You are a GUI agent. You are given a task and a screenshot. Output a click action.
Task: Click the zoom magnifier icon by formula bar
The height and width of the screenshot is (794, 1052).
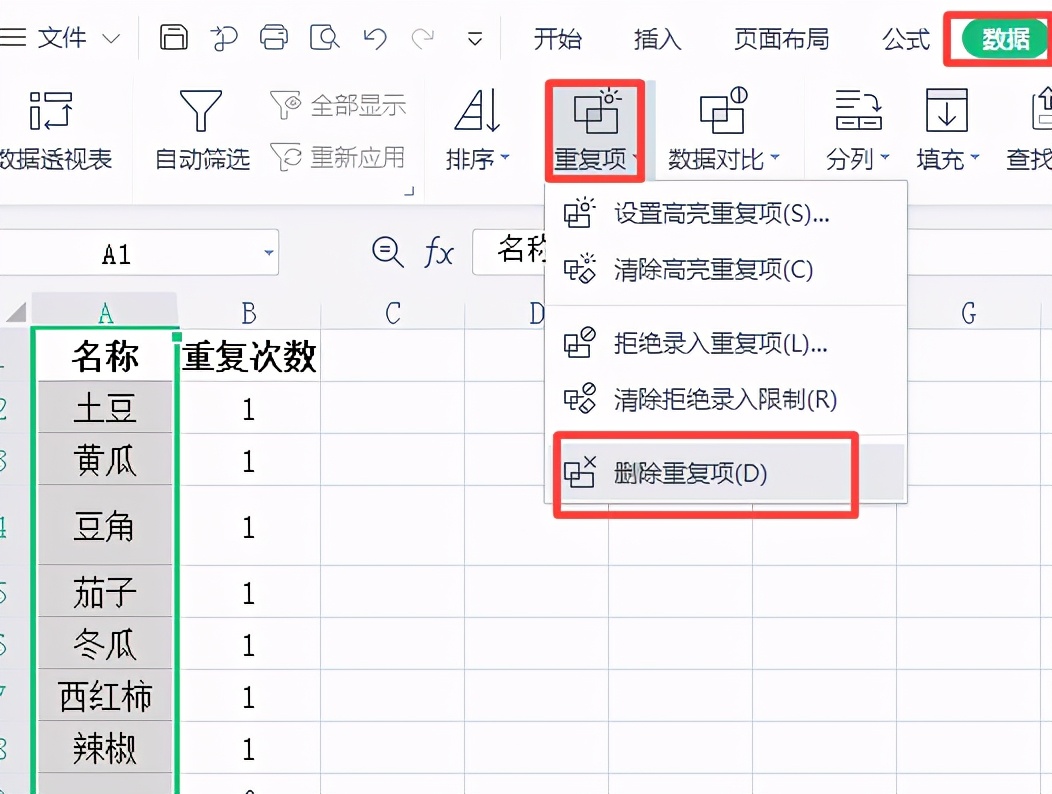tap(387, 252)
